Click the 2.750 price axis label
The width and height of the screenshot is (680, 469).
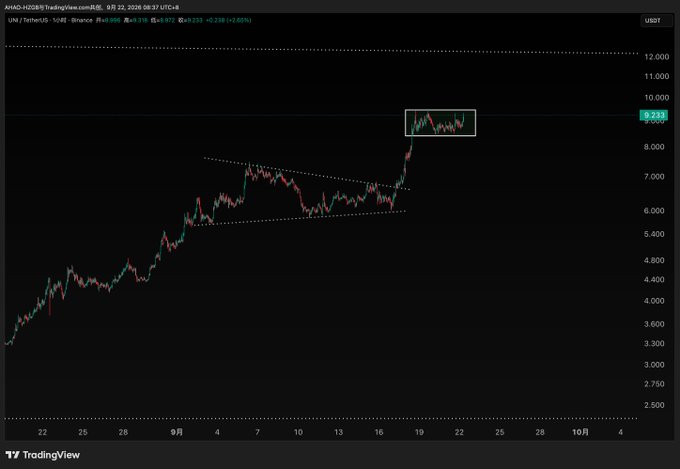point(654,384)
